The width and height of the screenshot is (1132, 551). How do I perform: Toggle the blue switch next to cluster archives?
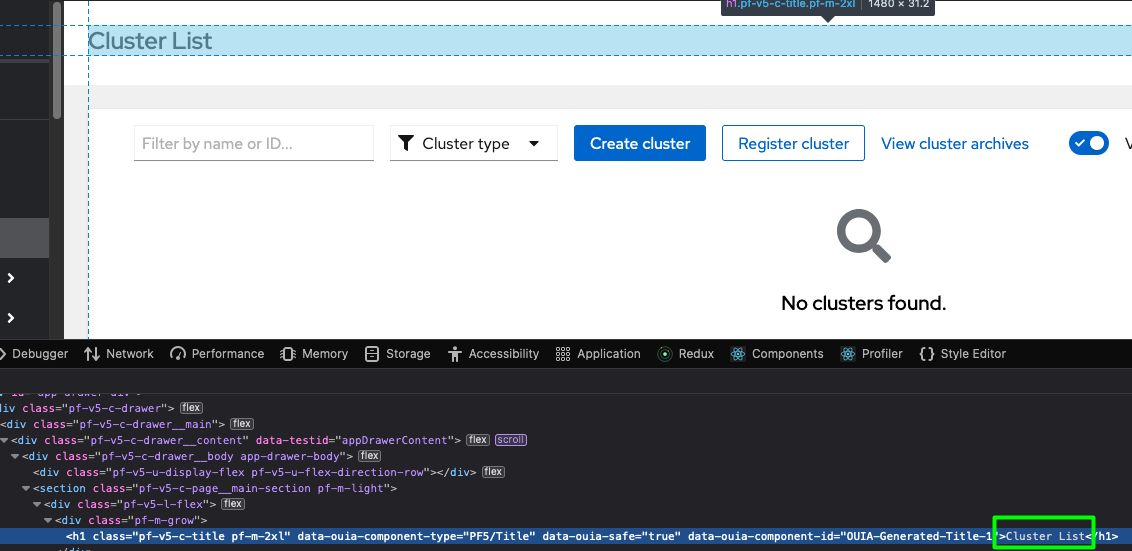pos(1089,143)
